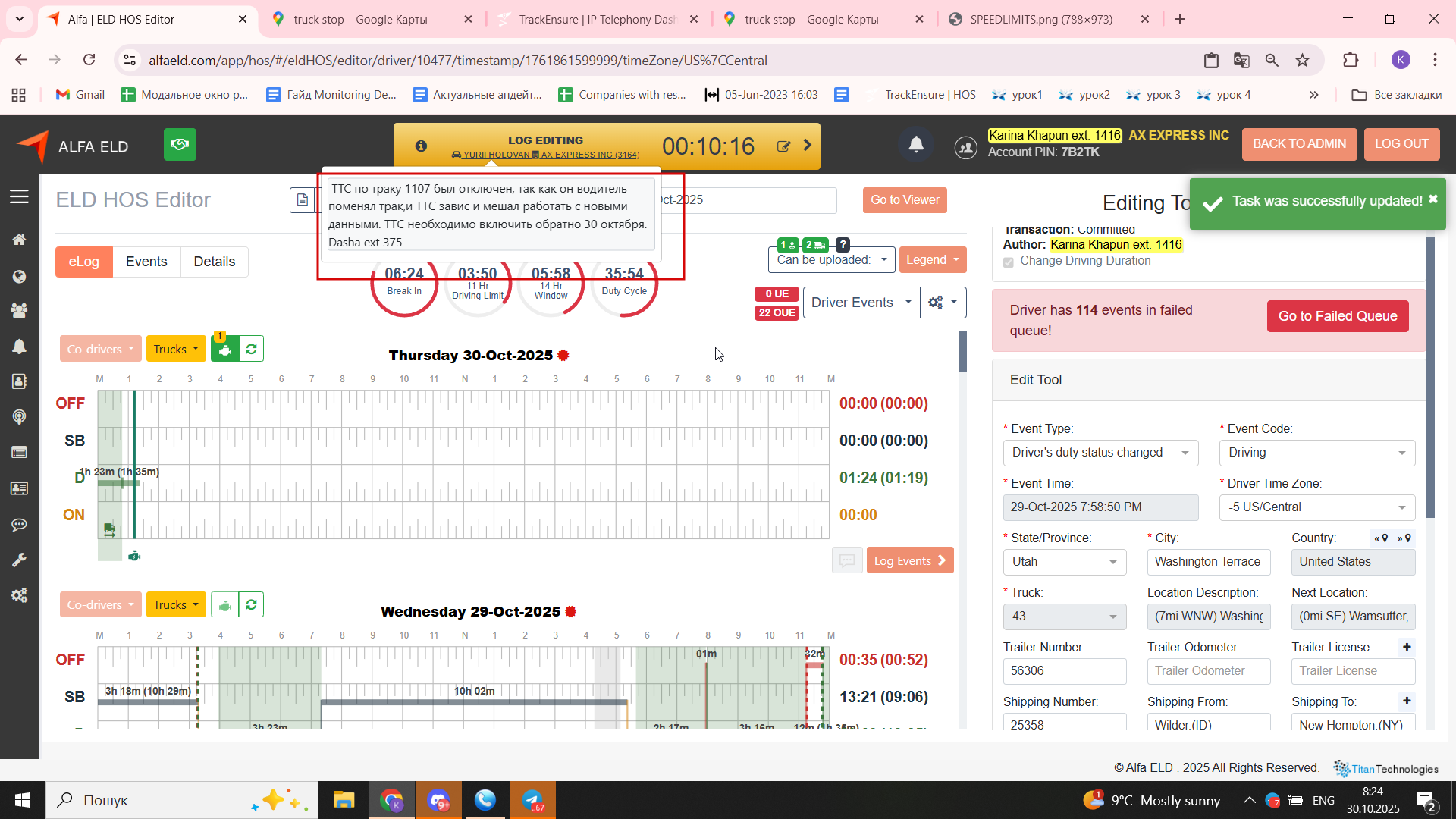Click the question mark help badge
Image resolution: width=1456 pixels, height=819 pixels.
(843, 244)
